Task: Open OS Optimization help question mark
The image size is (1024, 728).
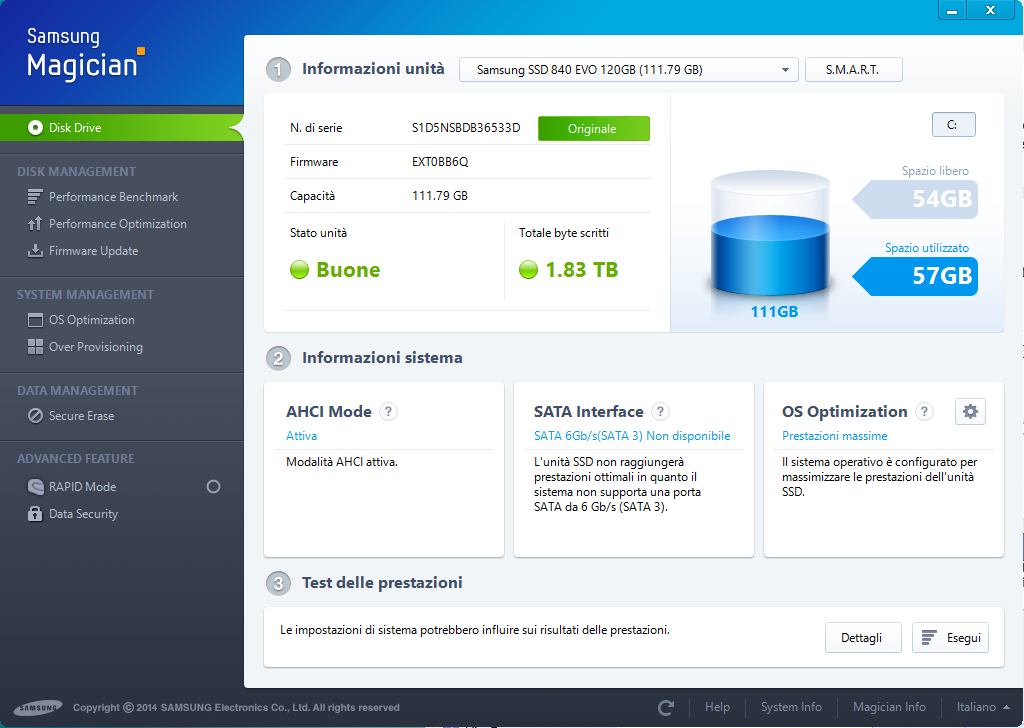Action: coord(924,411)
